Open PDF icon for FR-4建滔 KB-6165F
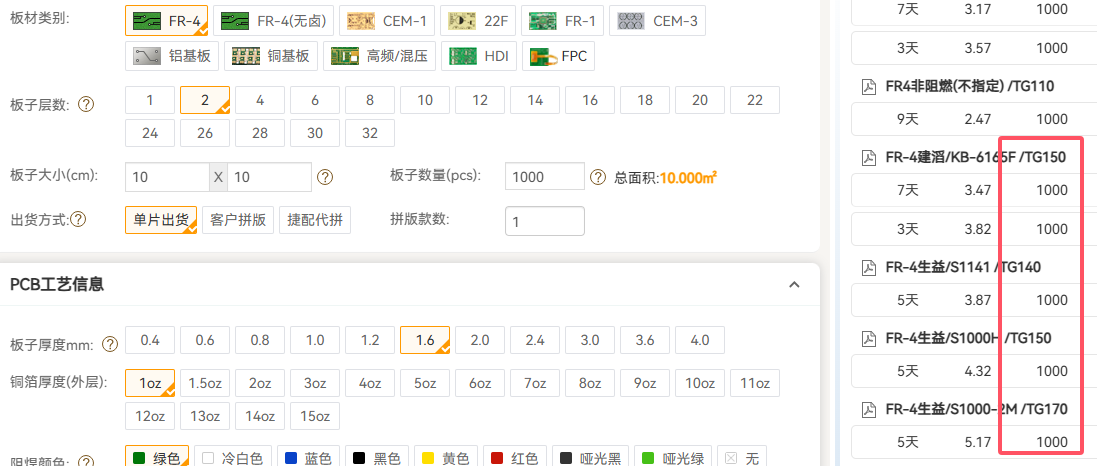 tap(869, 157)
